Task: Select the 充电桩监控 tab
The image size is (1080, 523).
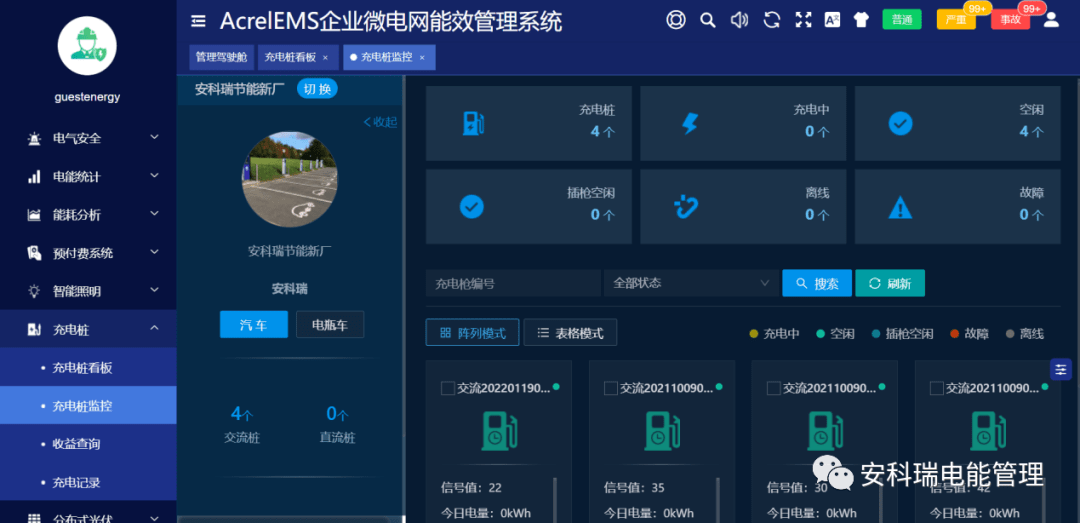Action: (389, 57)
